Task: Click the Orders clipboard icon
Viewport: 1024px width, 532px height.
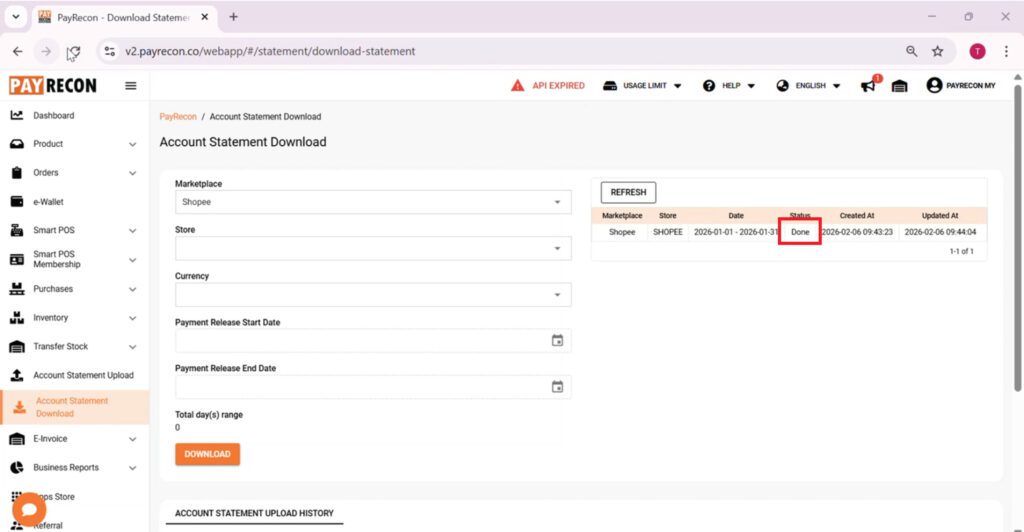Action: click(17, 172)
